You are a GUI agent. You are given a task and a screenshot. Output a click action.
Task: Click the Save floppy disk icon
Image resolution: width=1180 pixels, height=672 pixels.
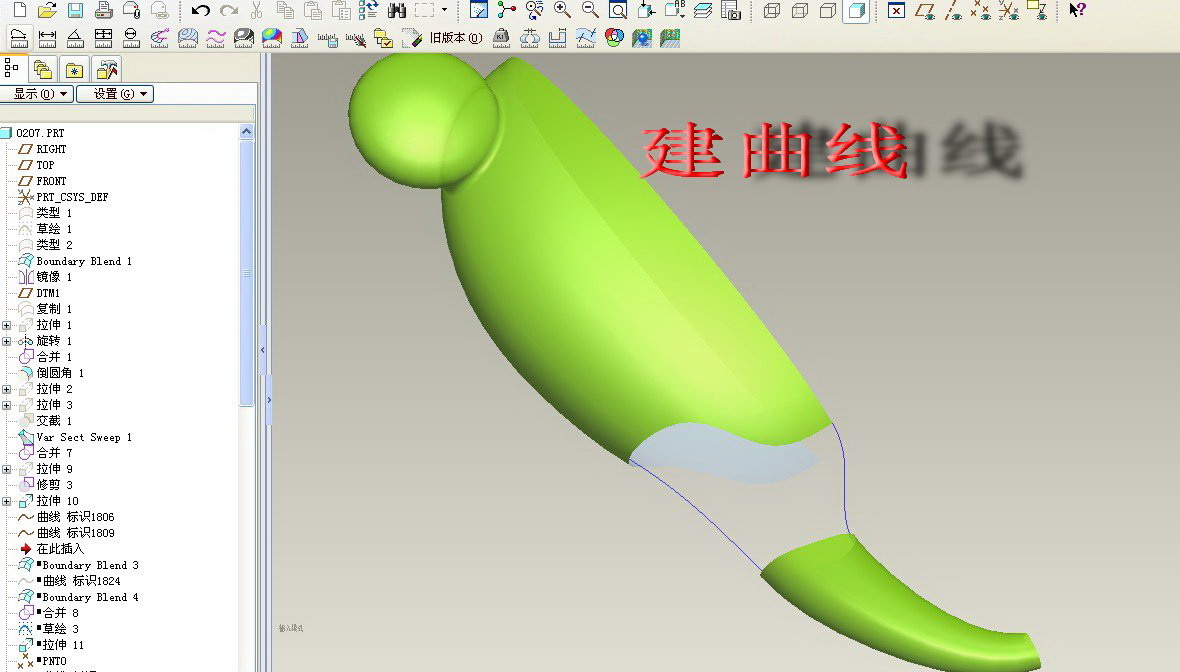(75, 11)
